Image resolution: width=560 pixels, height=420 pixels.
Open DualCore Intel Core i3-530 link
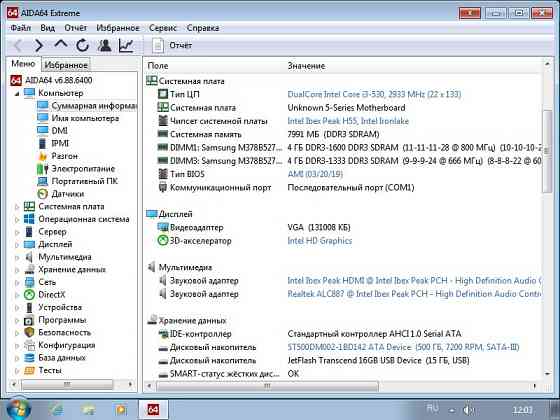(x=374, y=94)
